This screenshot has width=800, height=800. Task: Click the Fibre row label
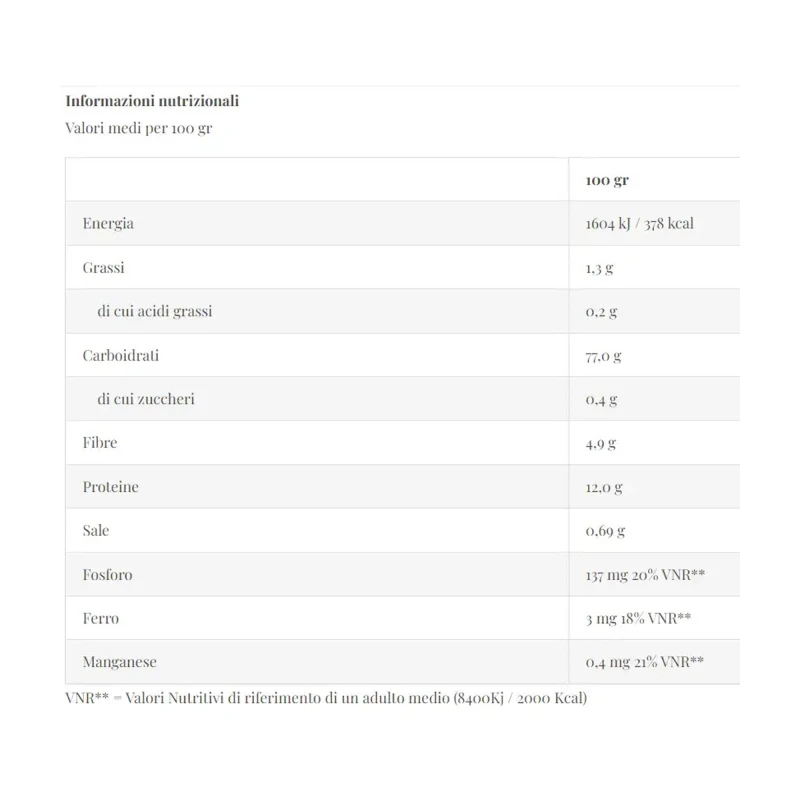[x=101, y=443]
